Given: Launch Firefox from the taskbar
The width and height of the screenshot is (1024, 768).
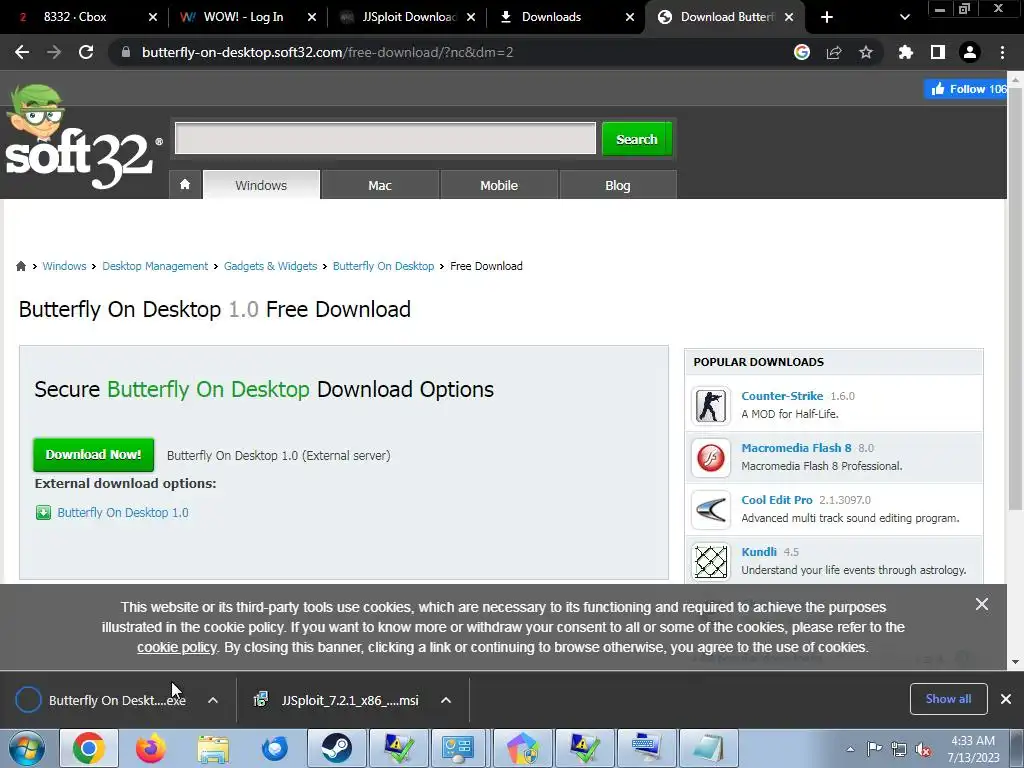Looking at the screenshot, I should tap(150, 748).
